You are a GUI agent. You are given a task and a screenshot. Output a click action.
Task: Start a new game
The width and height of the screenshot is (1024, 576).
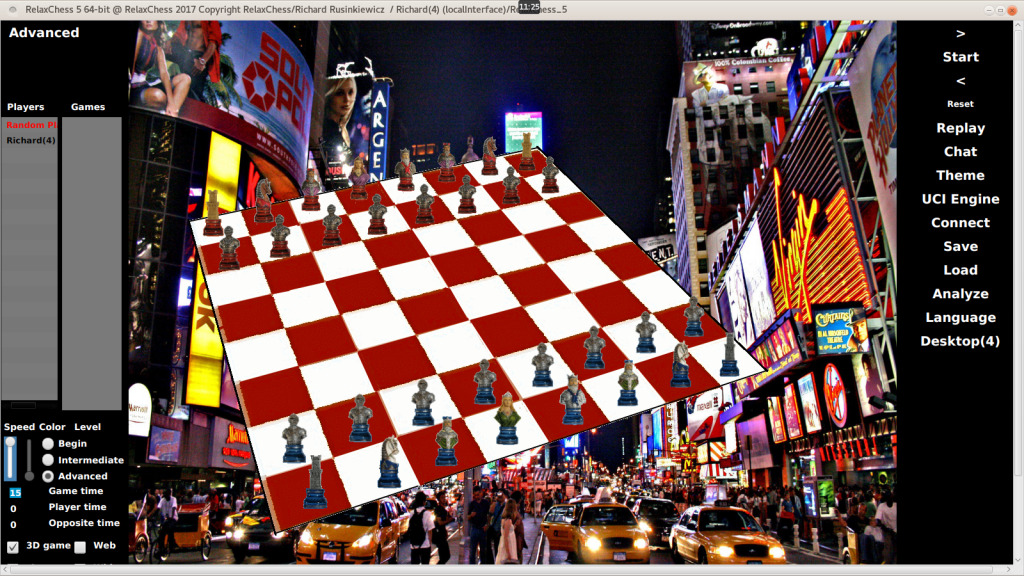(961, 57)
